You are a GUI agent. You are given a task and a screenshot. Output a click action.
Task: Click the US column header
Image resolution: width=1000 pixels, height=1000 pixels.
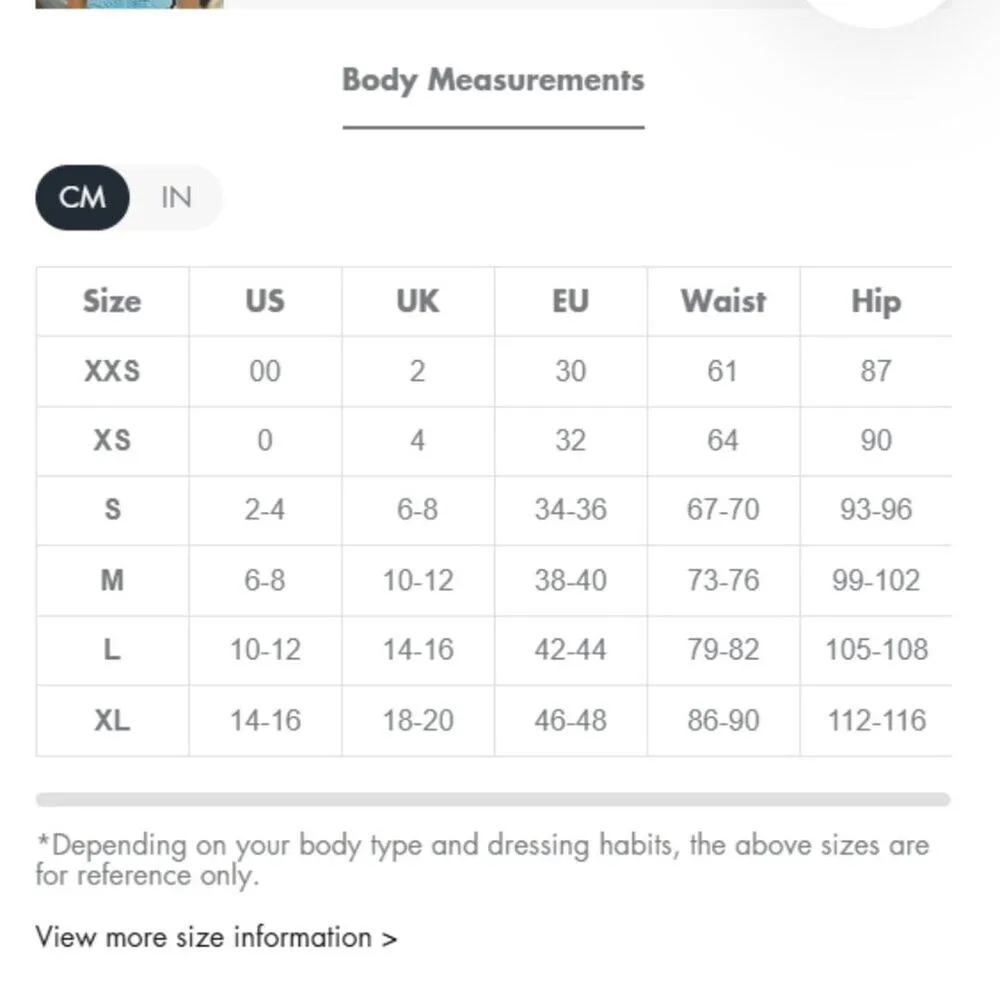[x=265, y=301]
